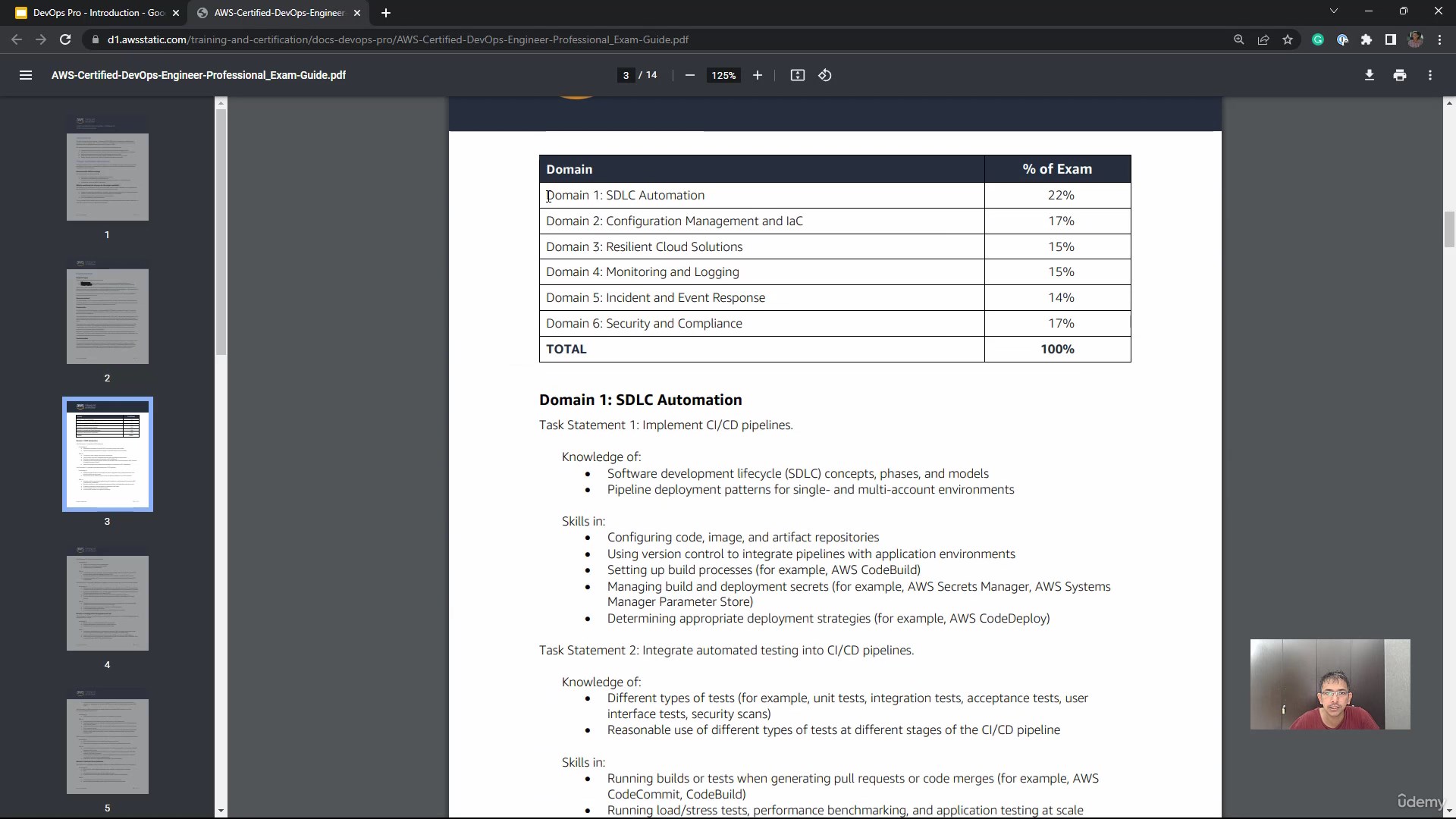Click the '% of Exam' column header
The height and width of the screenshot is (819, 1456).
click(1058, 169)
